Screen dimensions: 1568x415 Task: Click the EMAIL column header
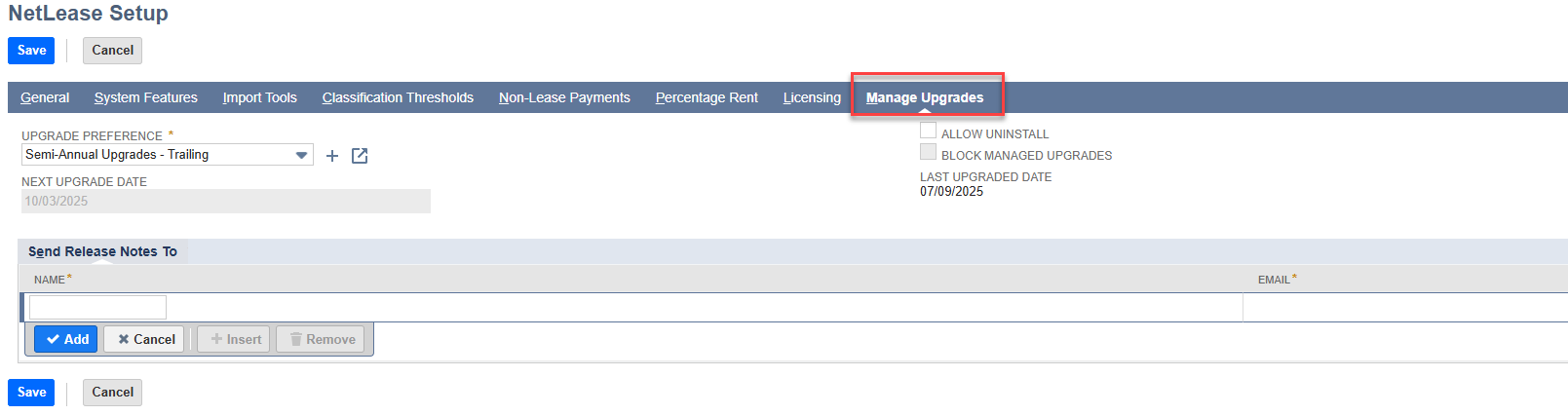[x=1277, y=280]
